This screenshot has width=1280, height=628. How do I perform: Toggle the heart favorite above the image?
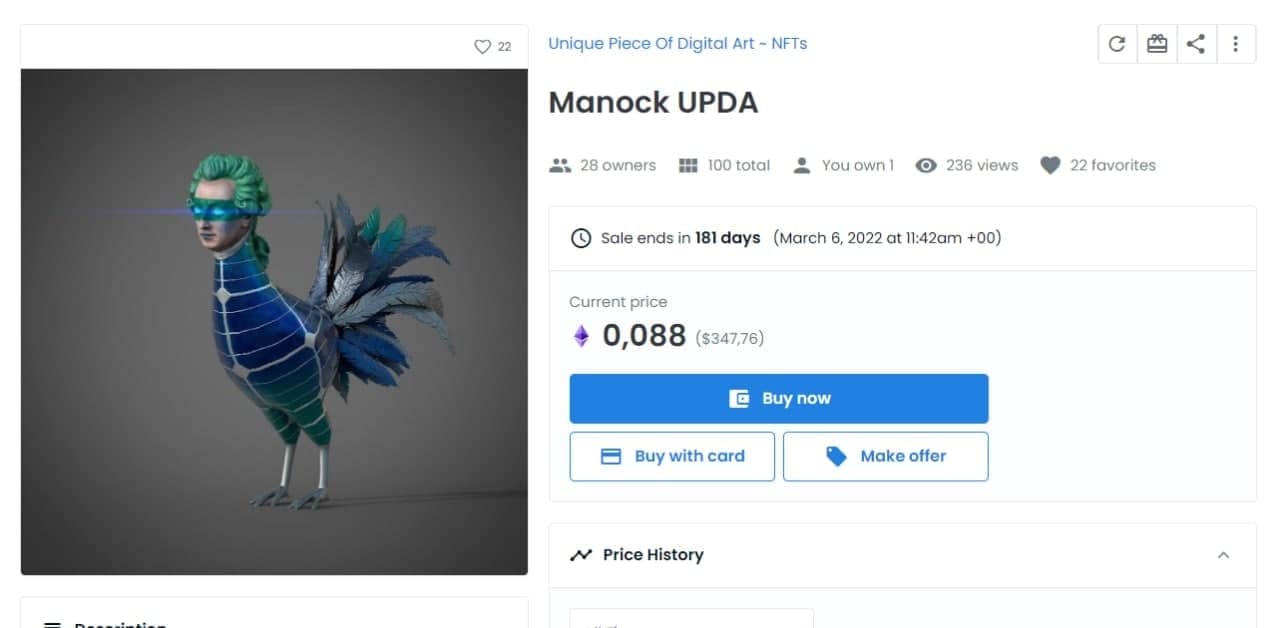[482, 47]
